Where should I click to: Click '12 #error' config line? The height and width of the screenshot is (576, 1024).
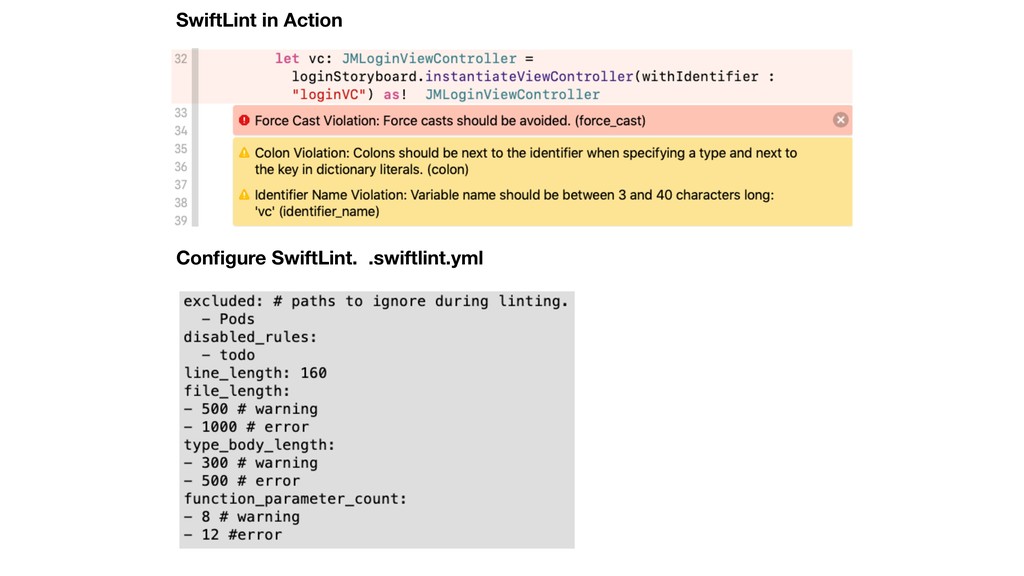pos(232,535)
